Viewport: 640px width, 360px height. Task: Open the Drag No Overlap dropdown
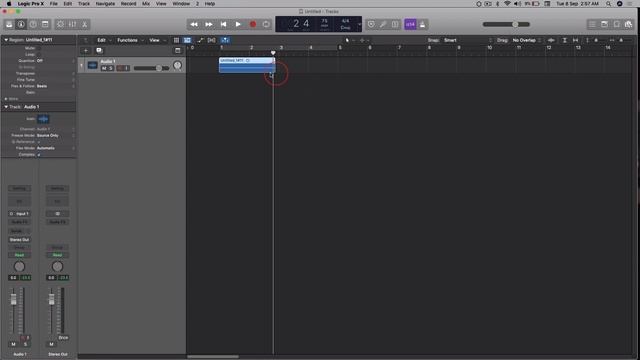click(527, 40)
